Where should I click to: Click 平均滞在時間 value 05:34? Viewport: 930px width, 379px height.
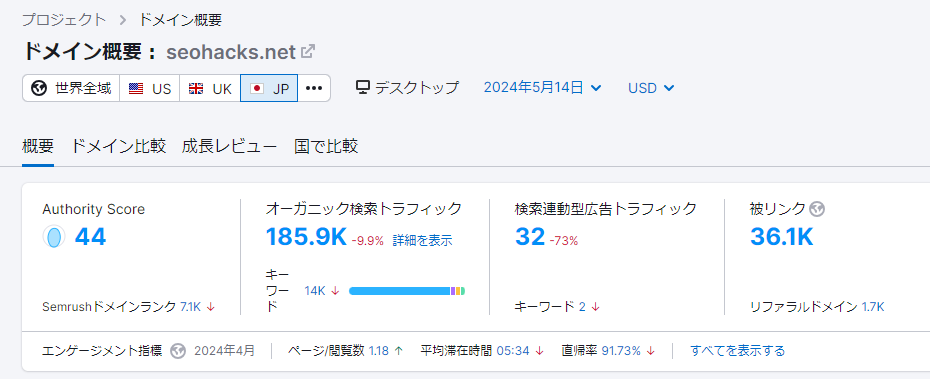point(513,351)
